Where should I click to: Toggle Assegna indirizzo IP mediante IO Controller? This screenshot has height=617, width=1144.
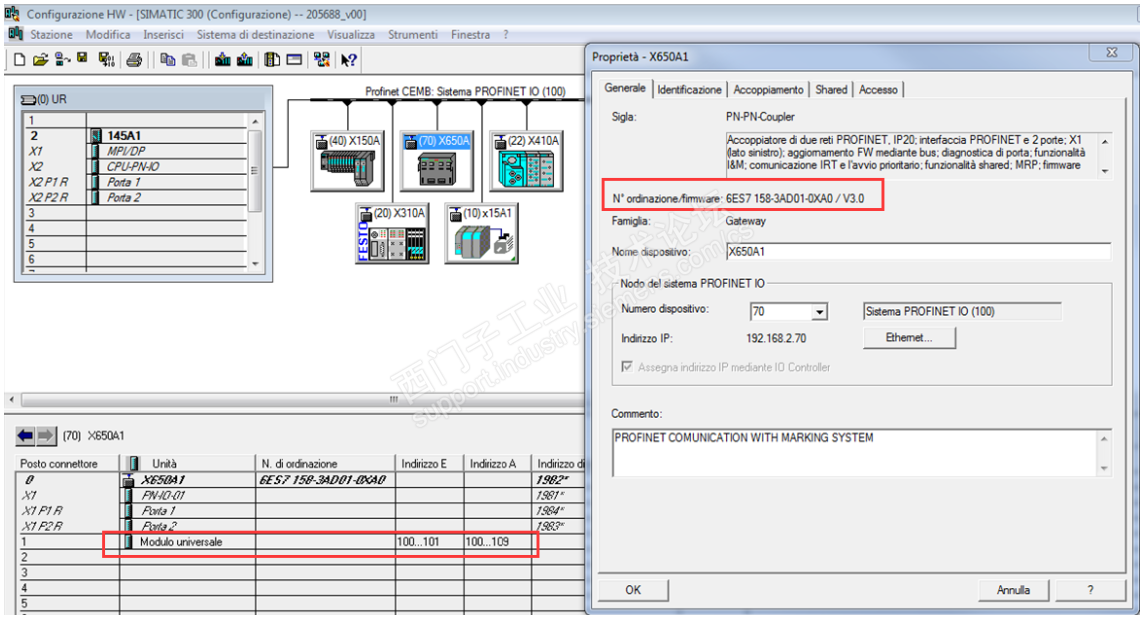pyautogui.click(x=627, y=367)
